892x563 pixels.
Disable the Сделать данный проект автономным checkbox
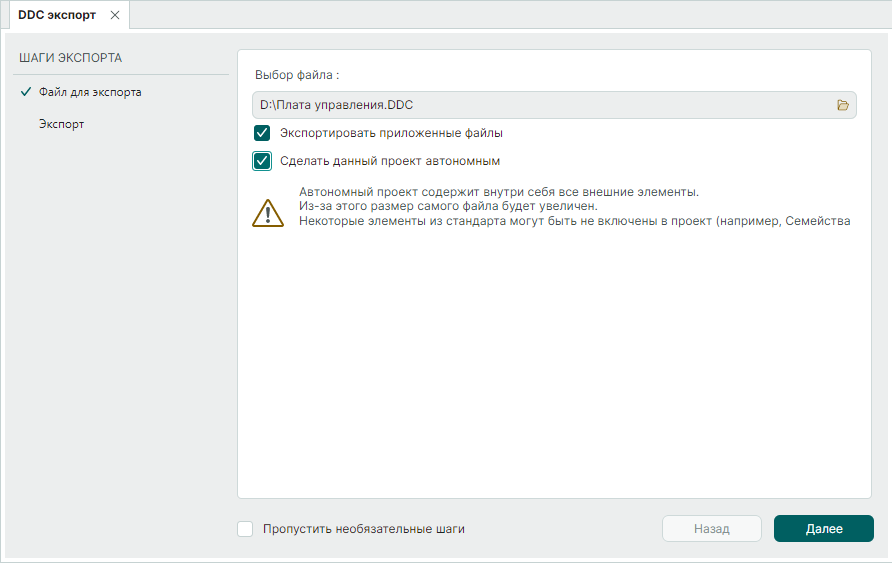(x=262, y=161)
